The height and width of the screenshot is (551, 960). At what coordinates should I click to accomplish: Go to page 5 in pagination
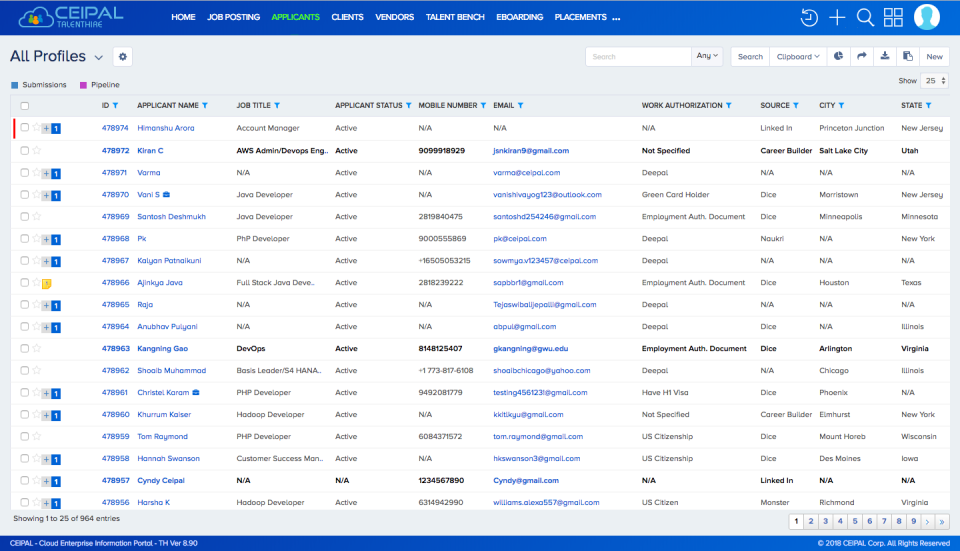[855, 522]
